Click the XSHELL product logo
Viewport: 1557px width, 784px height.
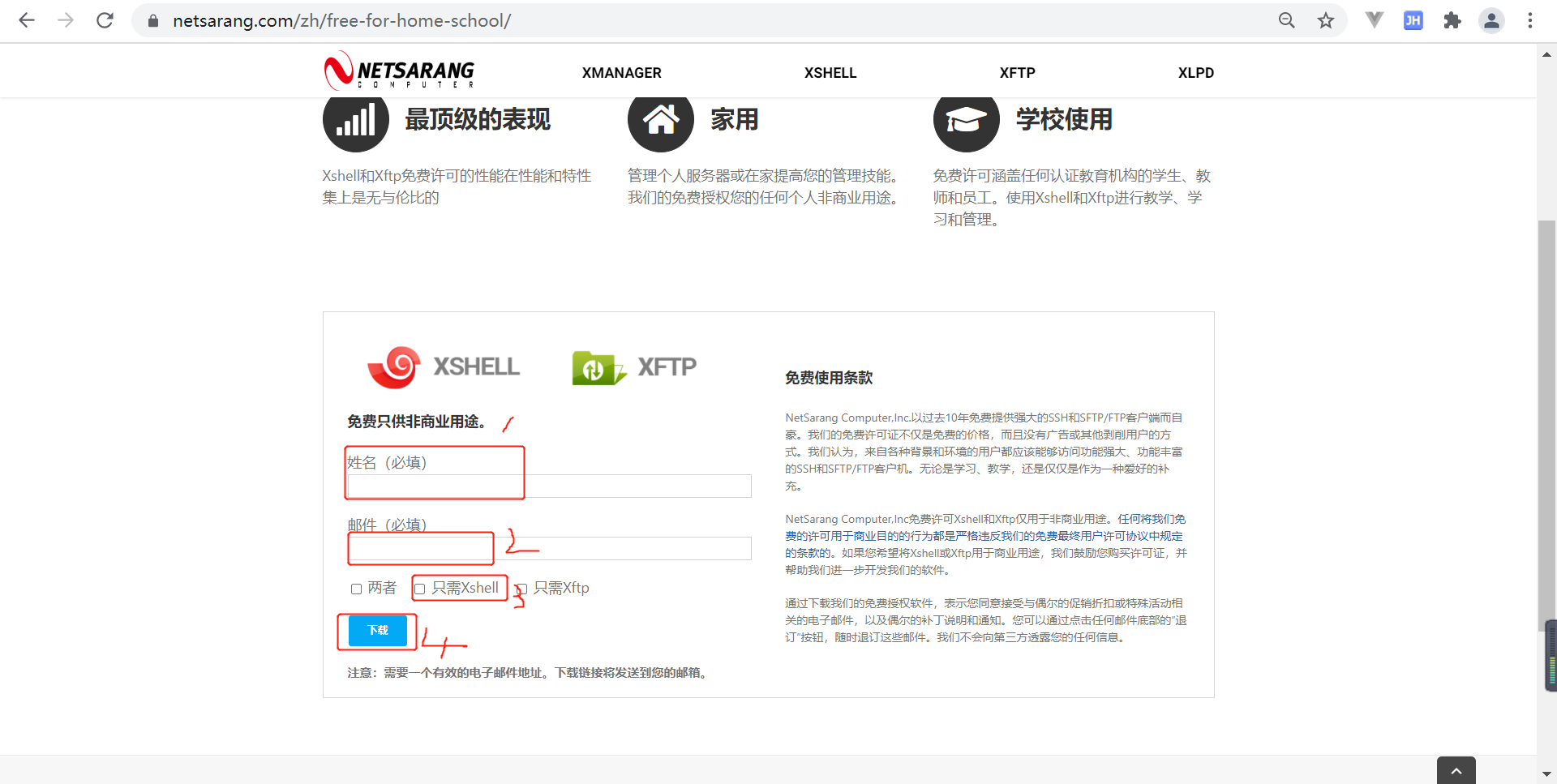(x=443, y=367)
